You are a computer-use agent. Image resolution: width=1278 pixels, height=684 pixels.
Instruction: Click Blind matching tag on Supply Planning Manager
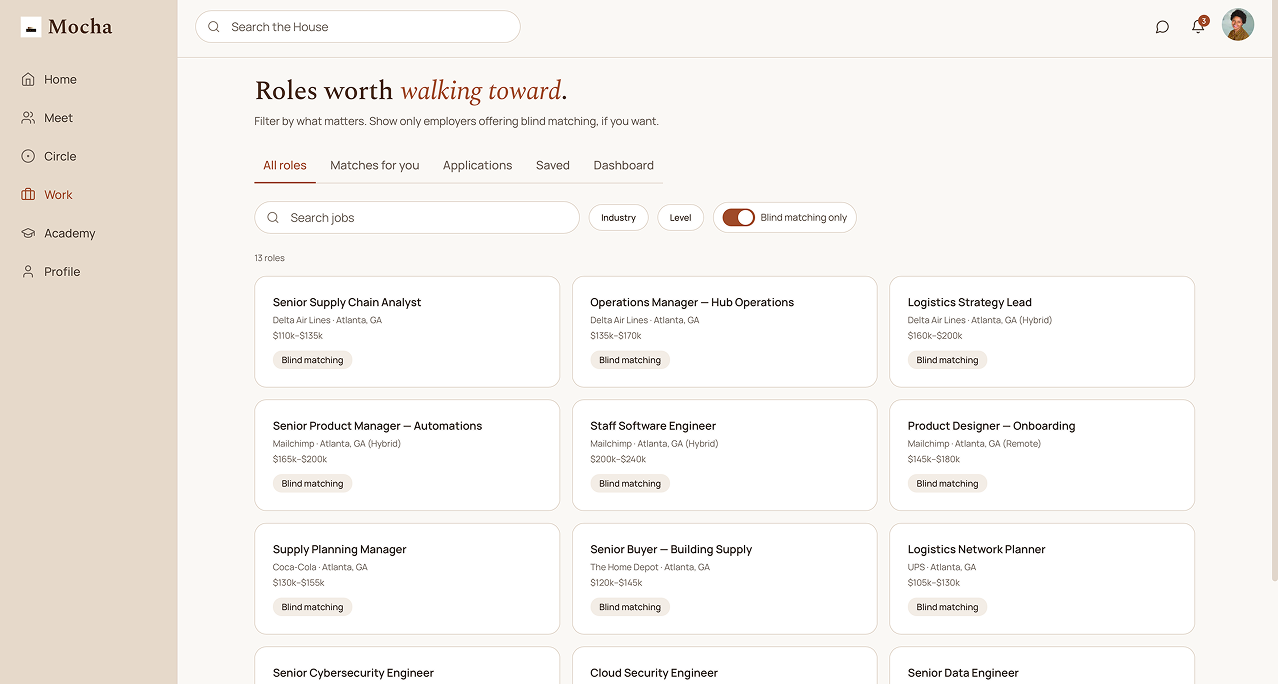tap(312, 607)
